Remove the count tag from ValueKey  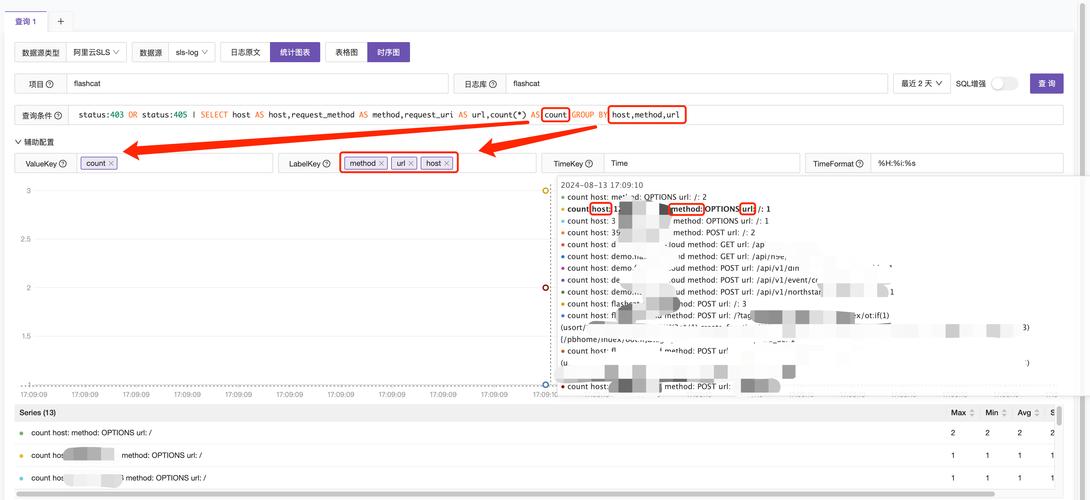click(111, 163)
